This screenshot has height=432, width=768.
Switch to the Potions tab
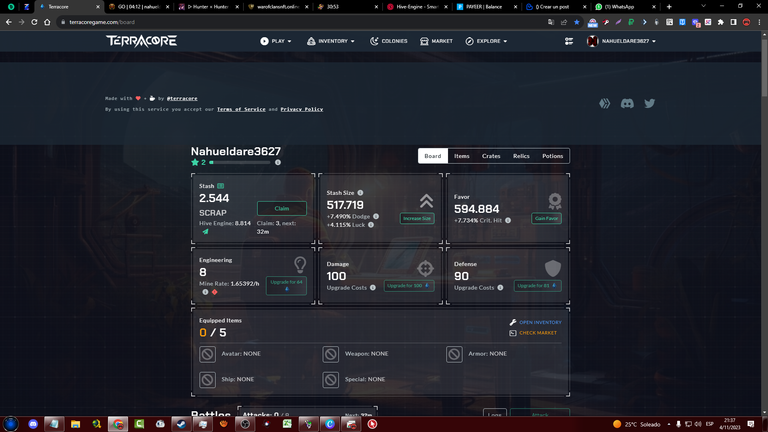click(552, 156)
